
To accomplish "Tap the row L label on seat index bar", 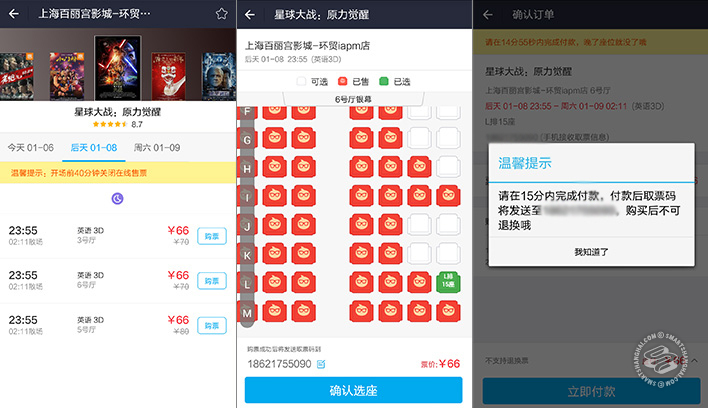I will [247, 284].
